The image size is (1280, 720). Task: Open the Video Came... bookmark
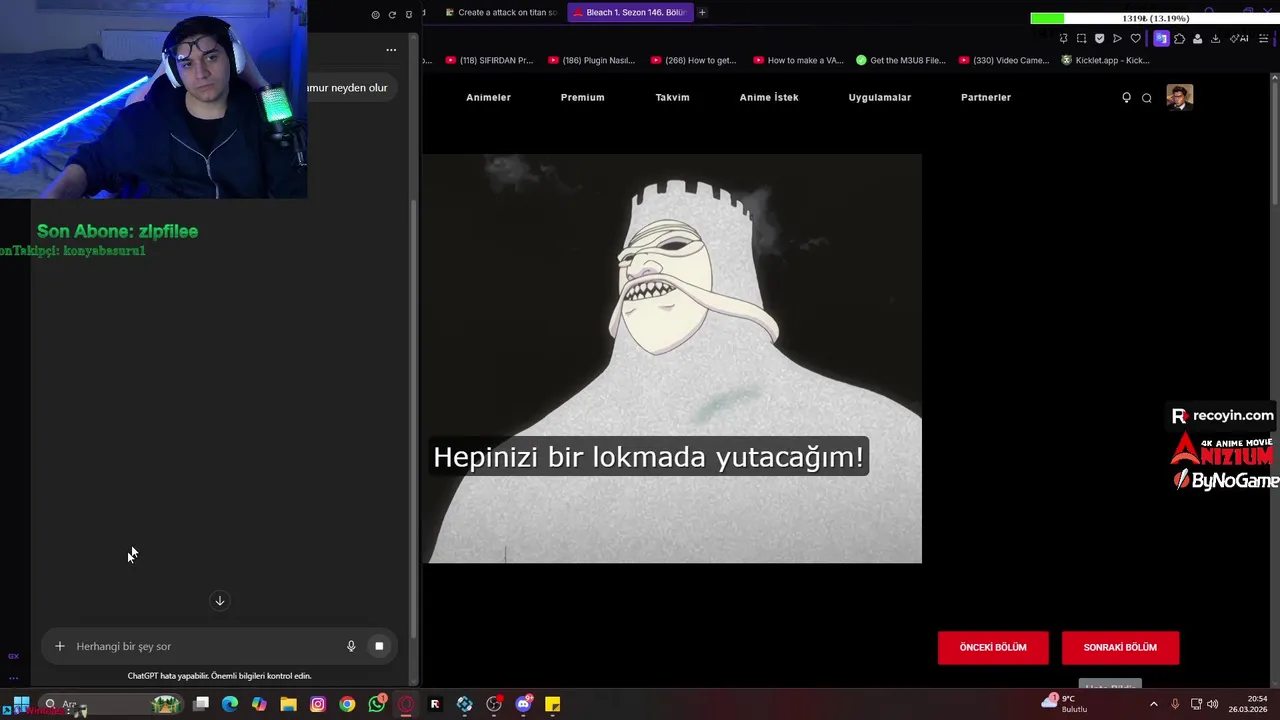coord(1003,60)
